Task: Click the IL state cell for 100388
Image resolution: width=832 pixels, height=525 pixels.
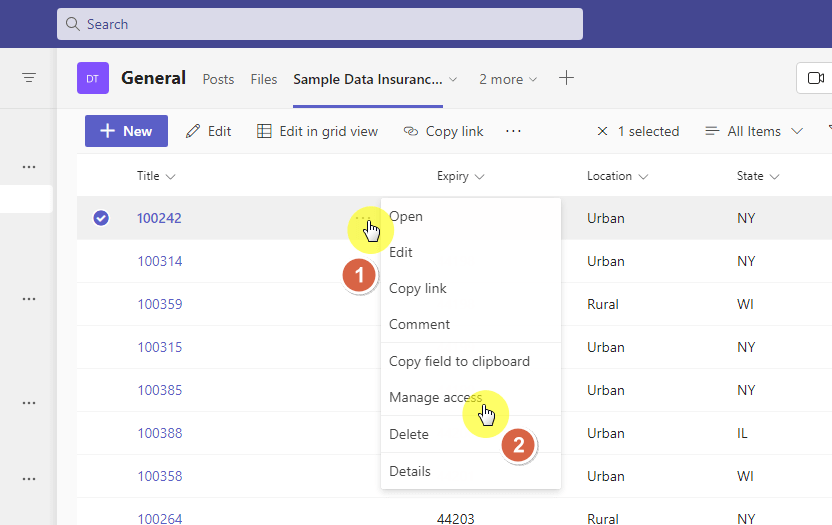Action: point(742,433)
